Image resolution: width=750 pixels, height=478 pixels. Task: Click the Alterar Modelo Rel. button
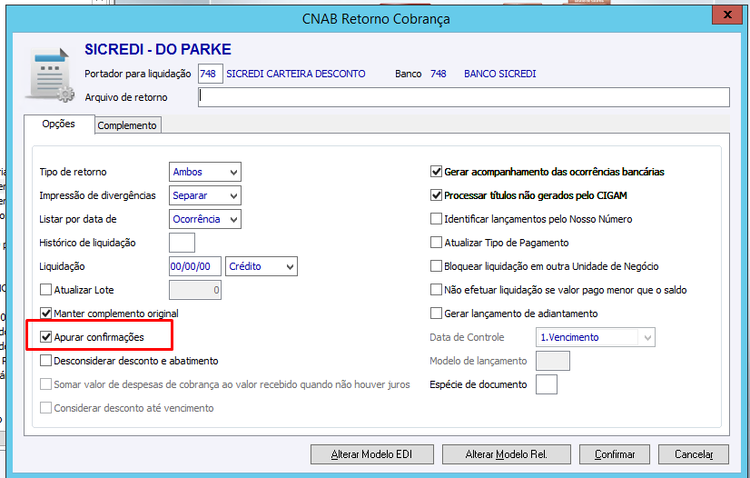pos(506,454)
